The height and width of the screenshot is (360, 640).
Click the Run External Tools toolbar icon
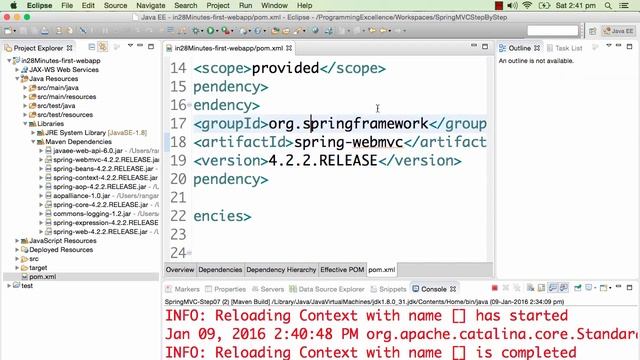[225, 31]
